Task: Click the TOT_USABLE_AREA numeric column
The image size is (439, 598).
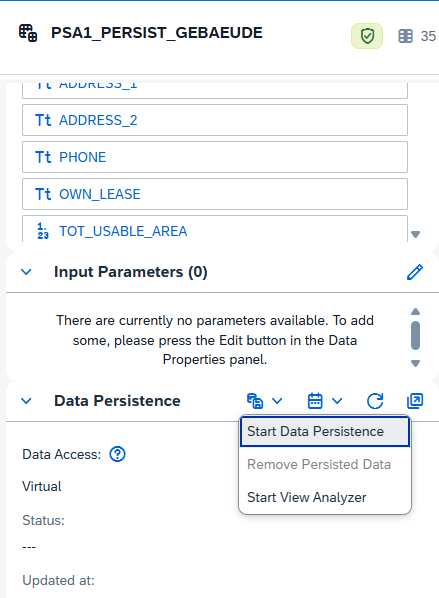Action: coord(215,229)
